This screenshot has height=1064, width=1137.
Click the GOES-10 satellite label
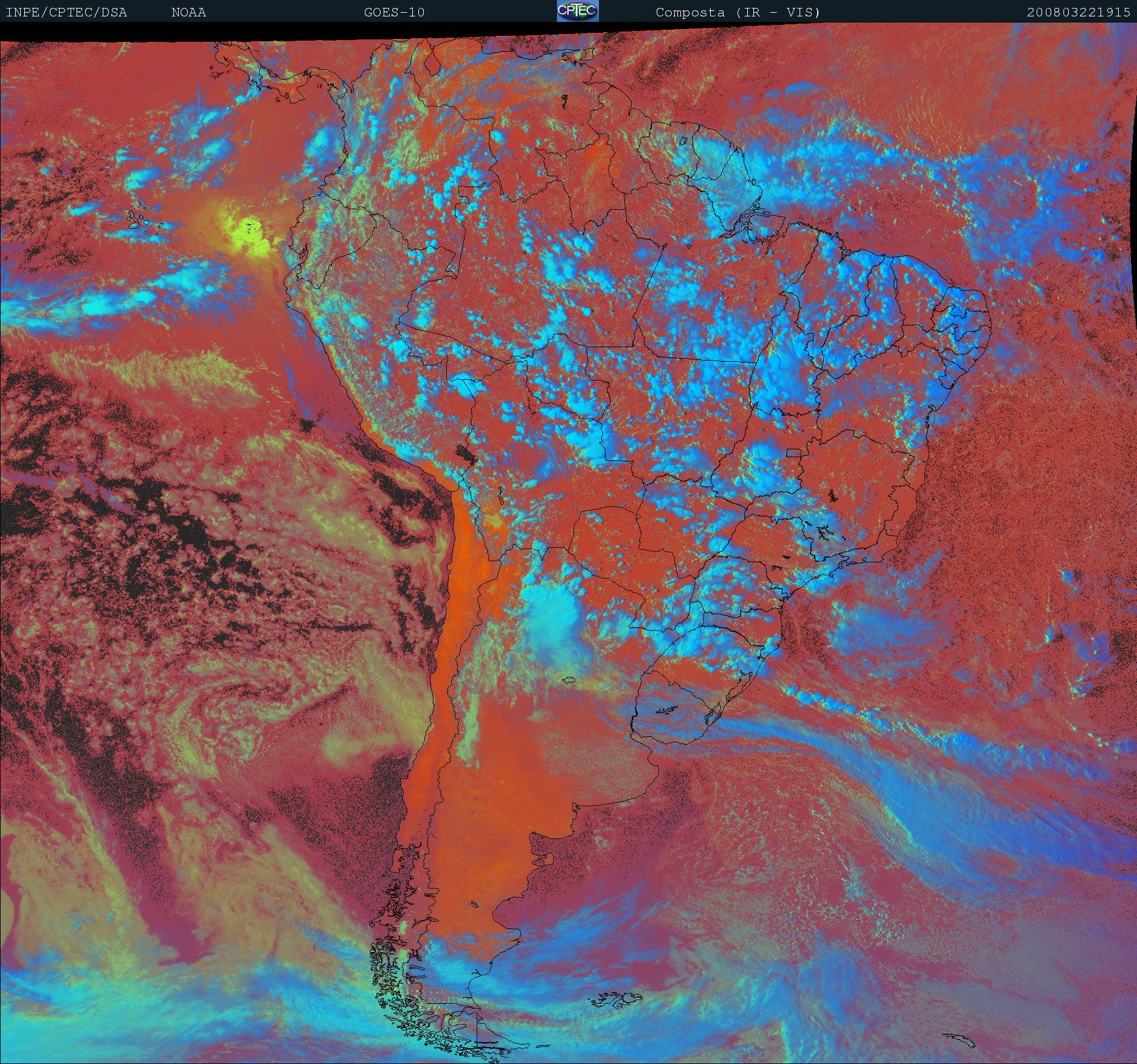[x=394, y=12]
